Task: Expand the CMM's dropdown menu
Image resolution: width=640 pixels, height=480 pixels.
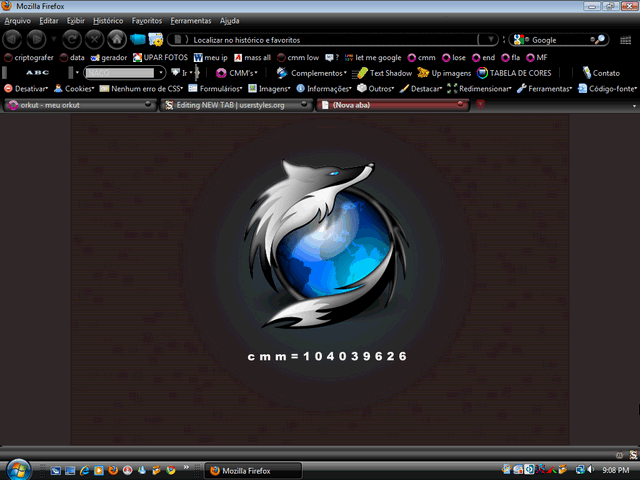Action: [237, 73]
